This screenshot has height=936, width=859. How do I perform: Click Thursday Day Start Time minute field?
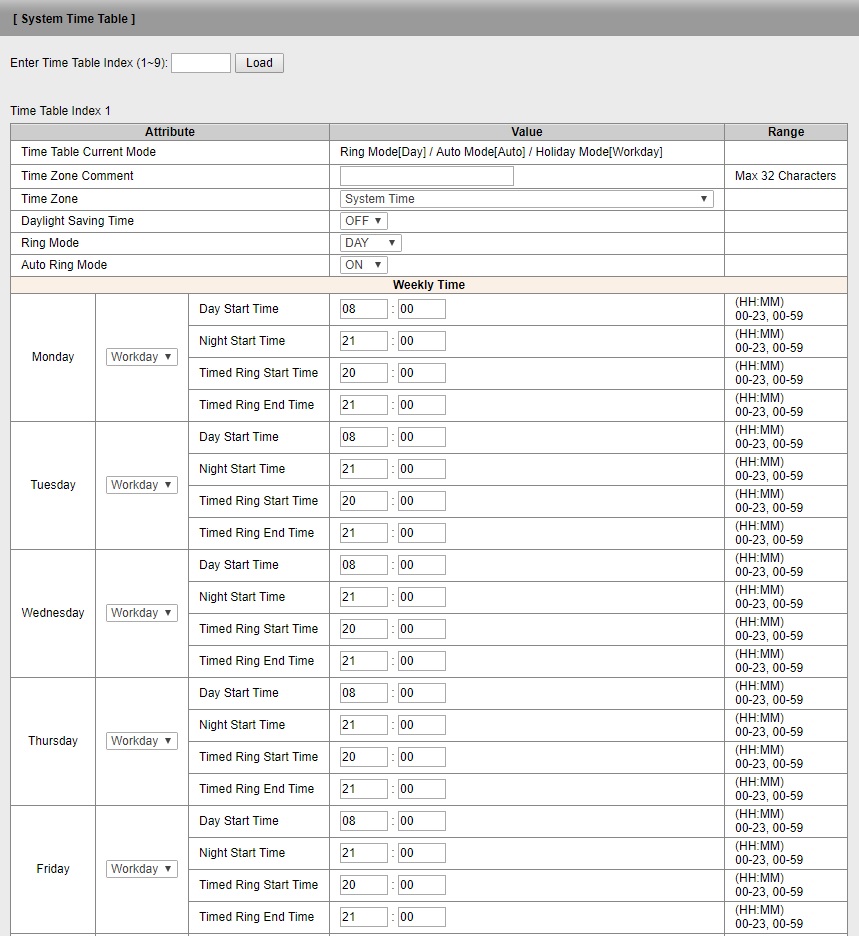[x=421, y=693]
